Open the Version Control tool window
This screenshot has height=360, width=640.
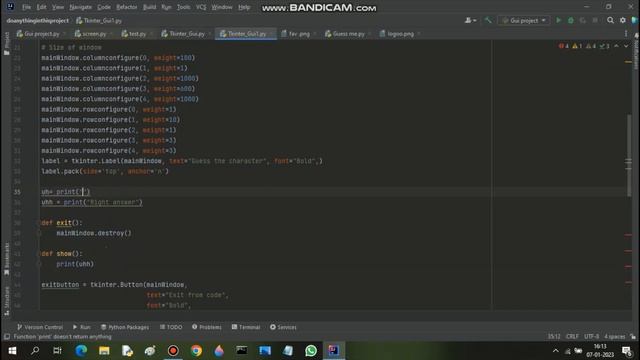coord(40,327)
